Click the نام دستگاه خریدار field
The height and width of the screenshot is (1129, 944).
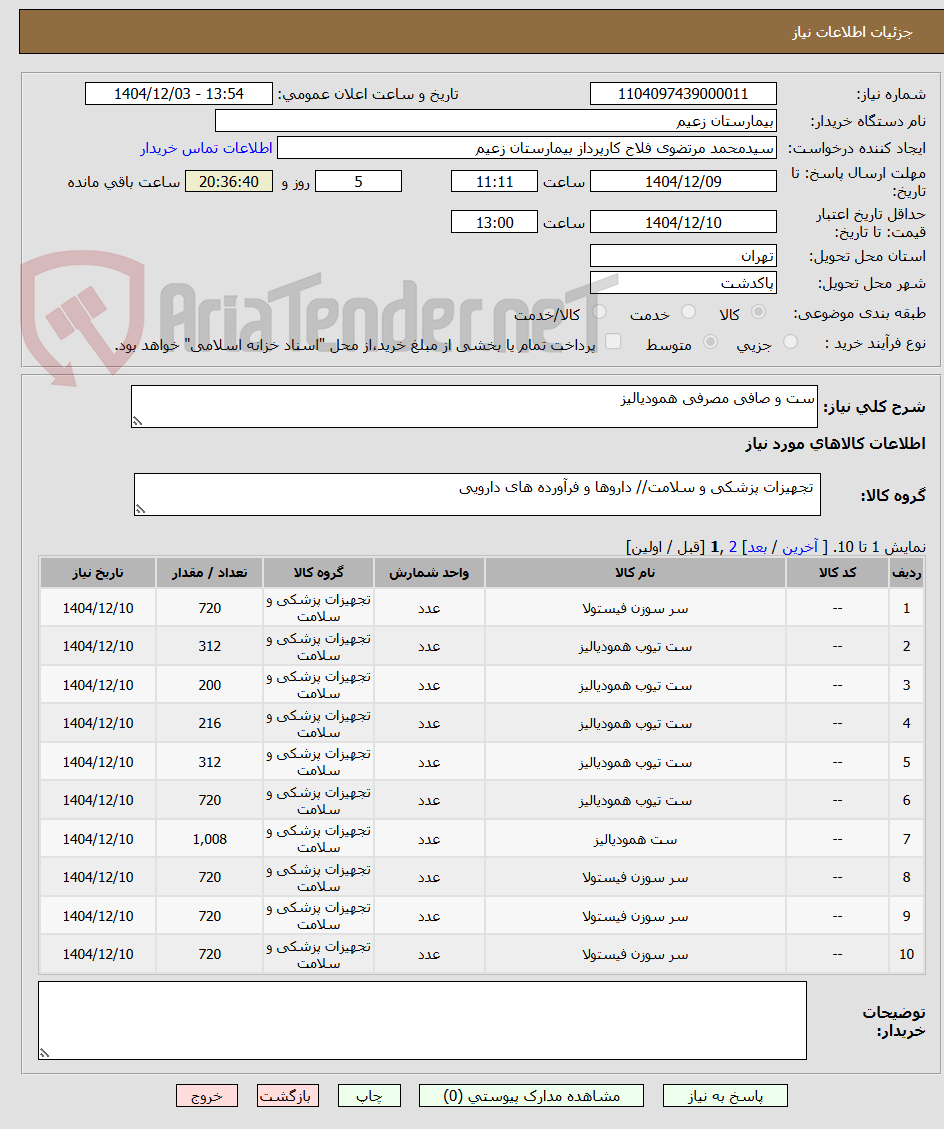[x=495, y=121]
